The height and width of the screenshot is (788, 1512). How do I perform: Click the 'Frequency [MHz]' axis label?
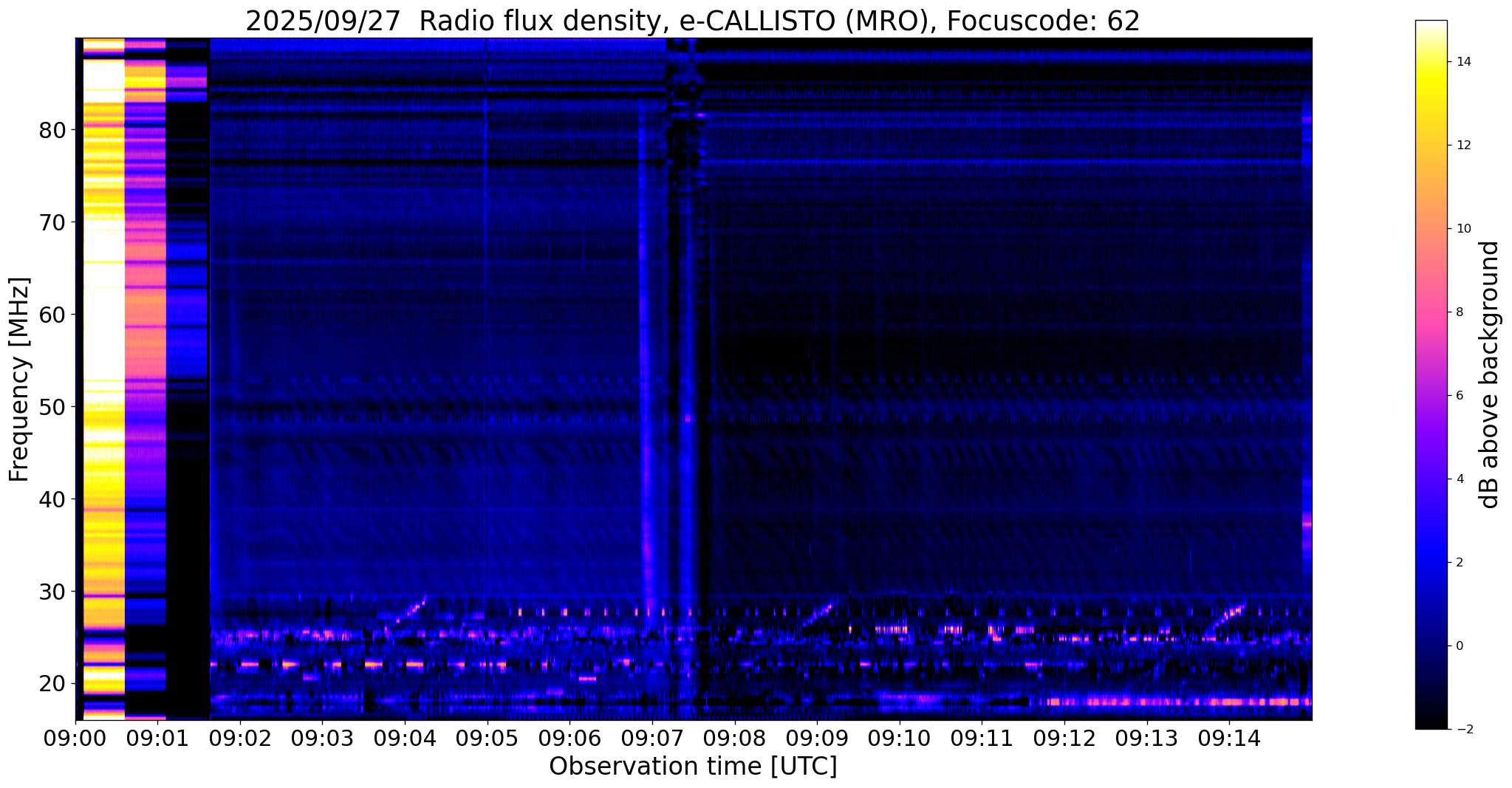(19, 380)
